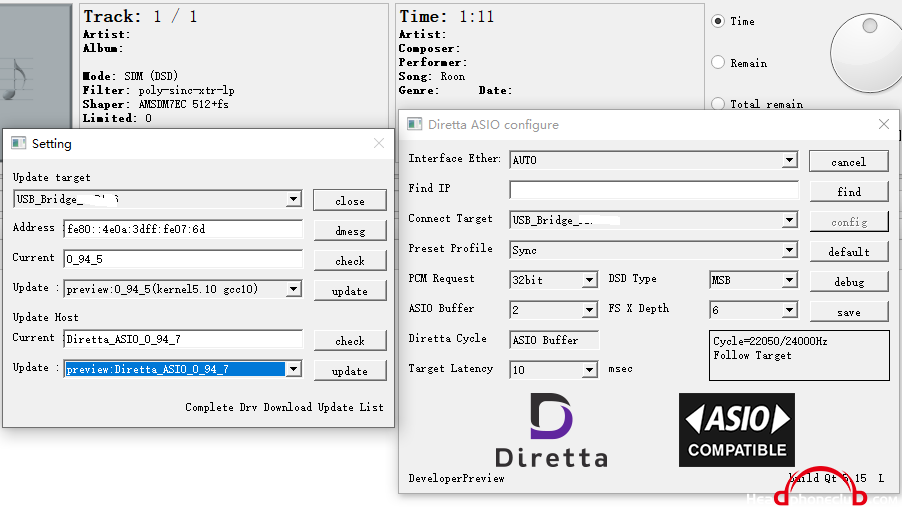Viewport: 902px width, 531px height.
Task: Click the 'Track: 1 / 1' display
Action: click(140, 17)
